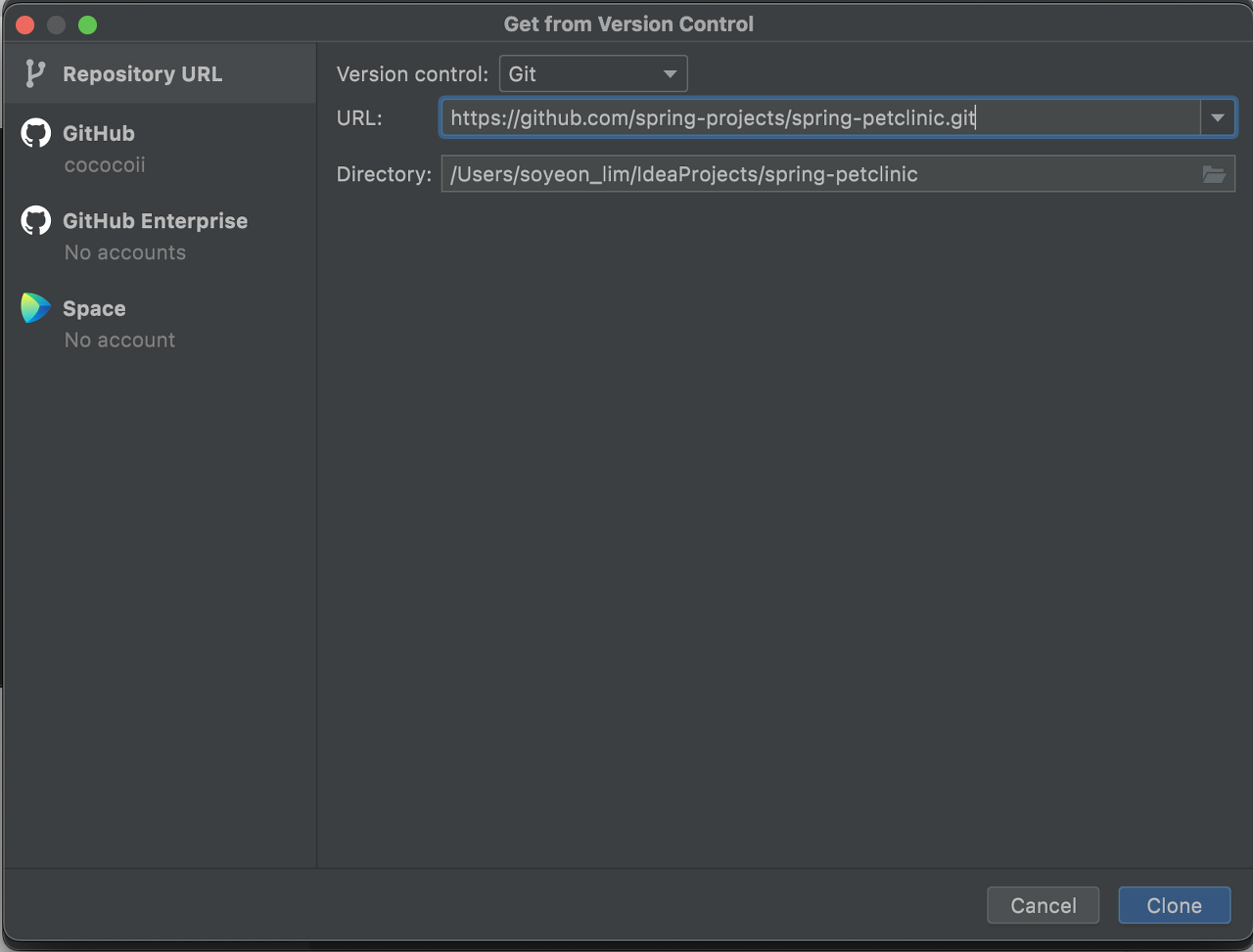1253x952 pixels.
Task: Click the green zoom window button
Action: tap(87, 24)
